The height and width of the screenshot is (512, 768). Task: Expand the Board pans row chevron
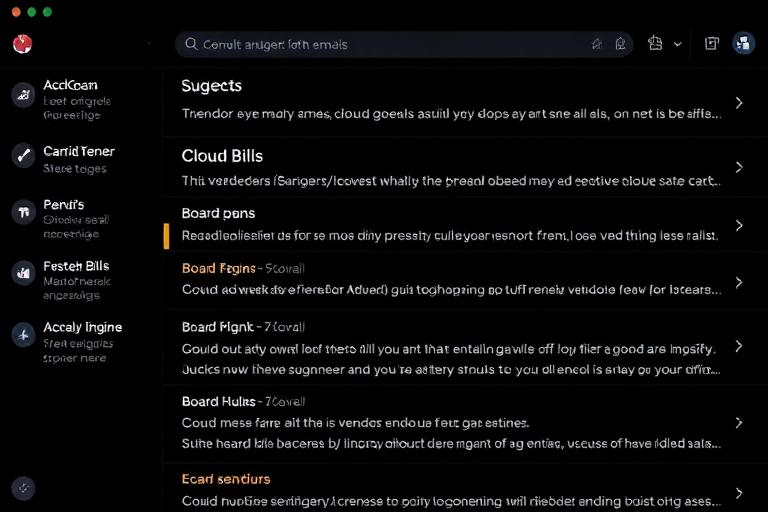click(739, 225)
